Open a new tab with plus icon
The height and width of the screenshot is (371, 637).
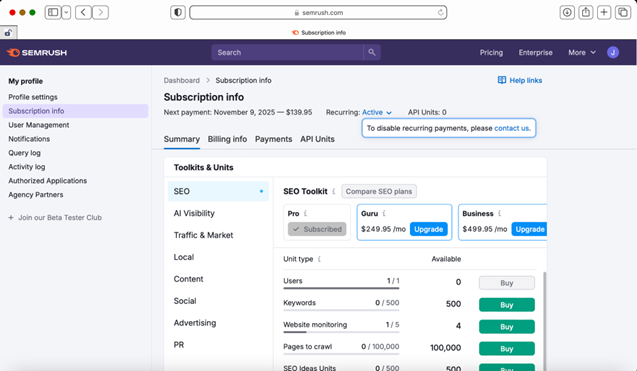[604, 12]
